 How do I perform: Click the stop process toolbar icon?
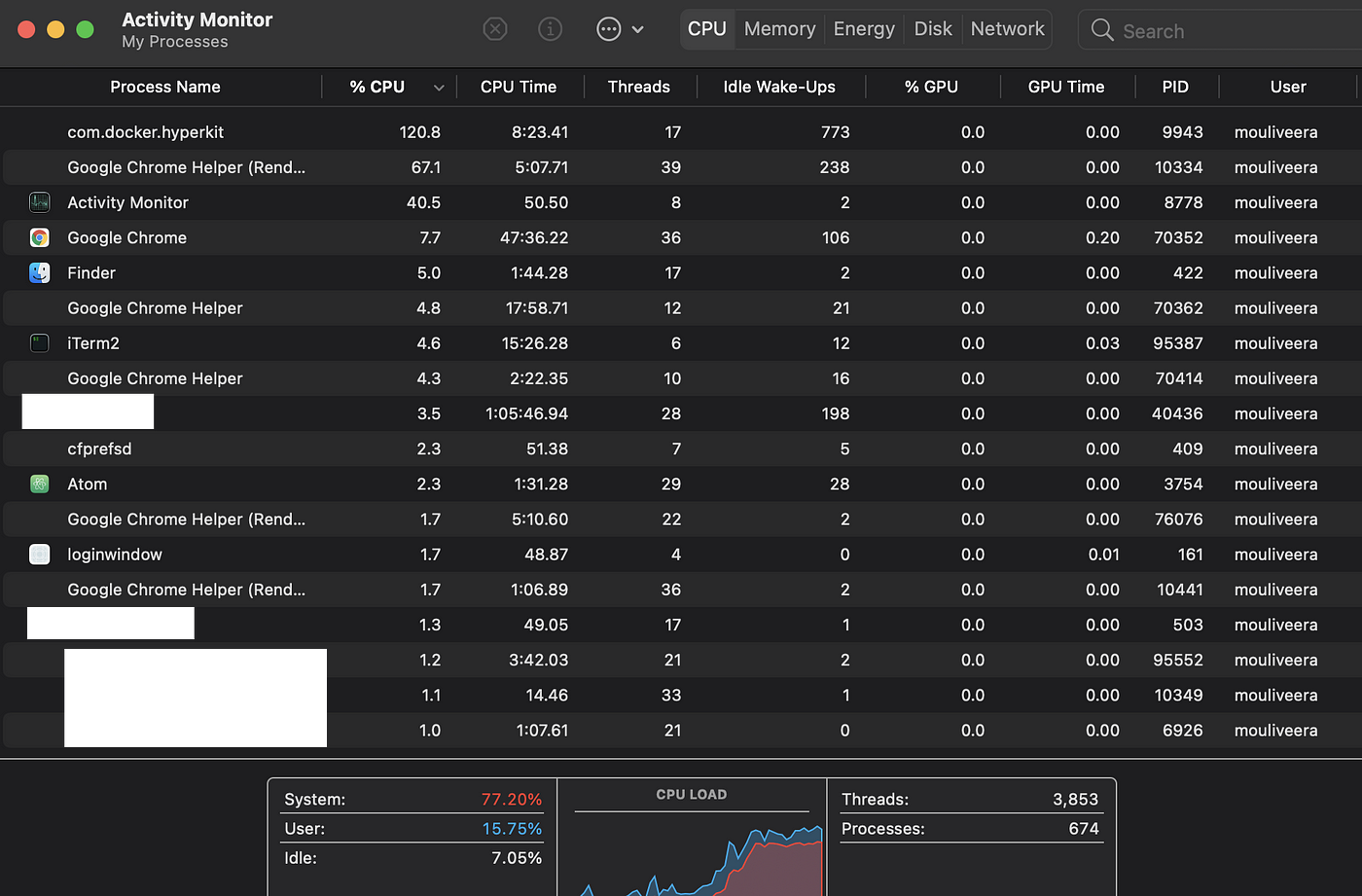495,29
